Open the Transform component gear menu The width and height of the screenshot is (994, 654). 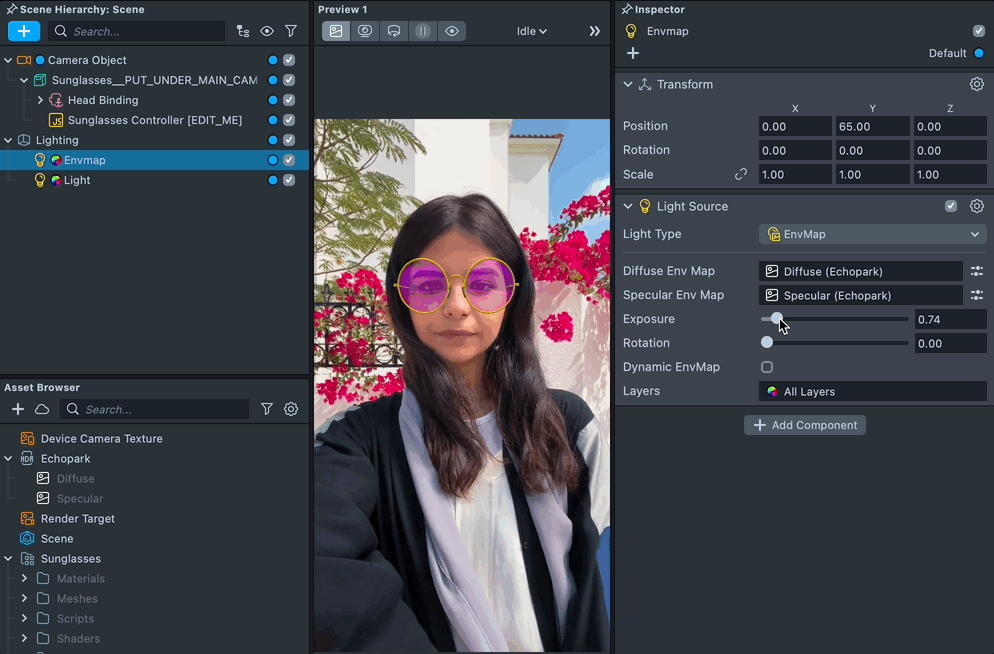(977, 84)
